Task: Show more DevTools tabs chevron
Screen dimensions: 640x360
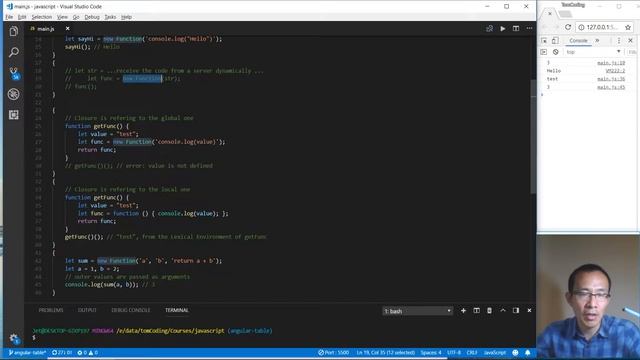Action: tap(598, 40)
